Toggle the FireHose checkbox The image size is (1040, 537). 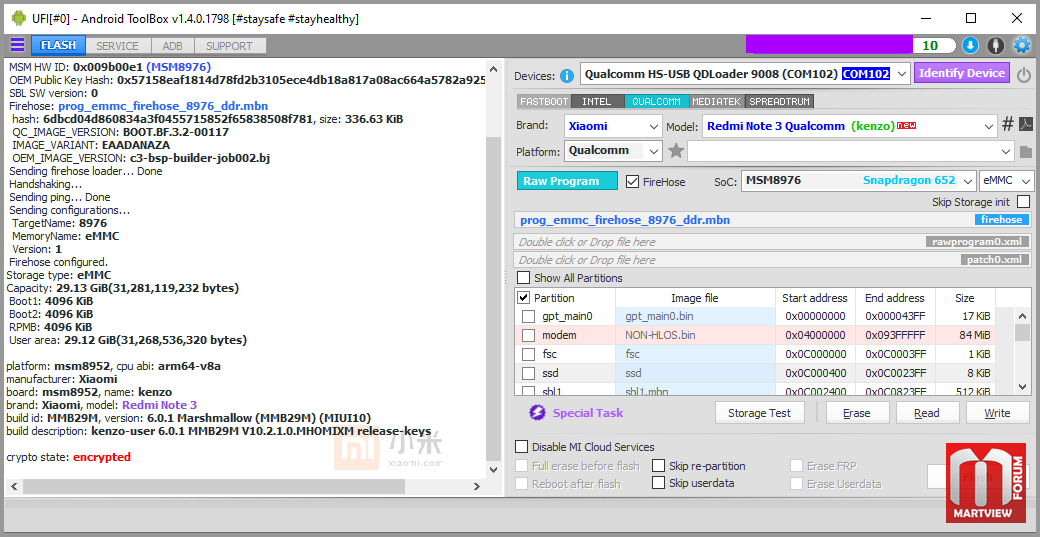632,182
